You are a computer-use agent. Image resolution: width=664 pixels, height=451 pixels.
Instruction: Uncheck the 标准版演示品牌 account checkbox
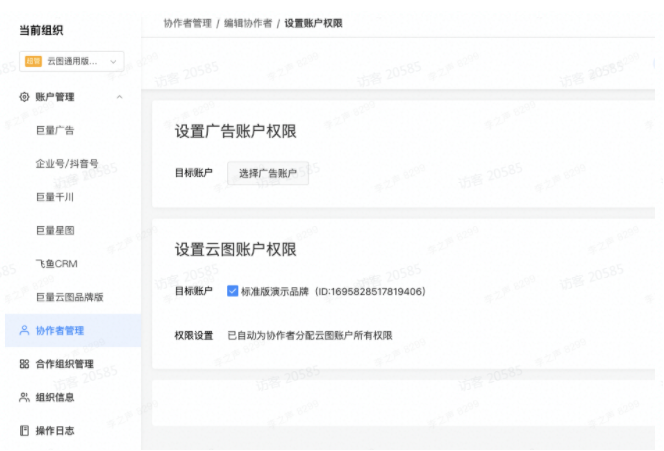point(232,291)
